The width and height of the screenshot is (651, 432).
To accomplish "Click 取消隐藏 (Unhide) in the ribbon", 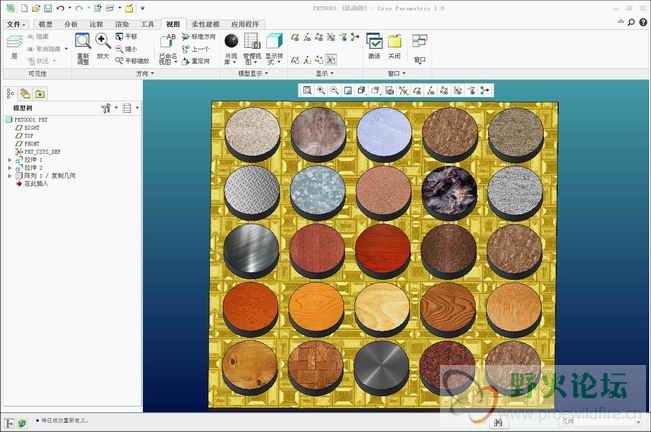I will coord(48,49).
